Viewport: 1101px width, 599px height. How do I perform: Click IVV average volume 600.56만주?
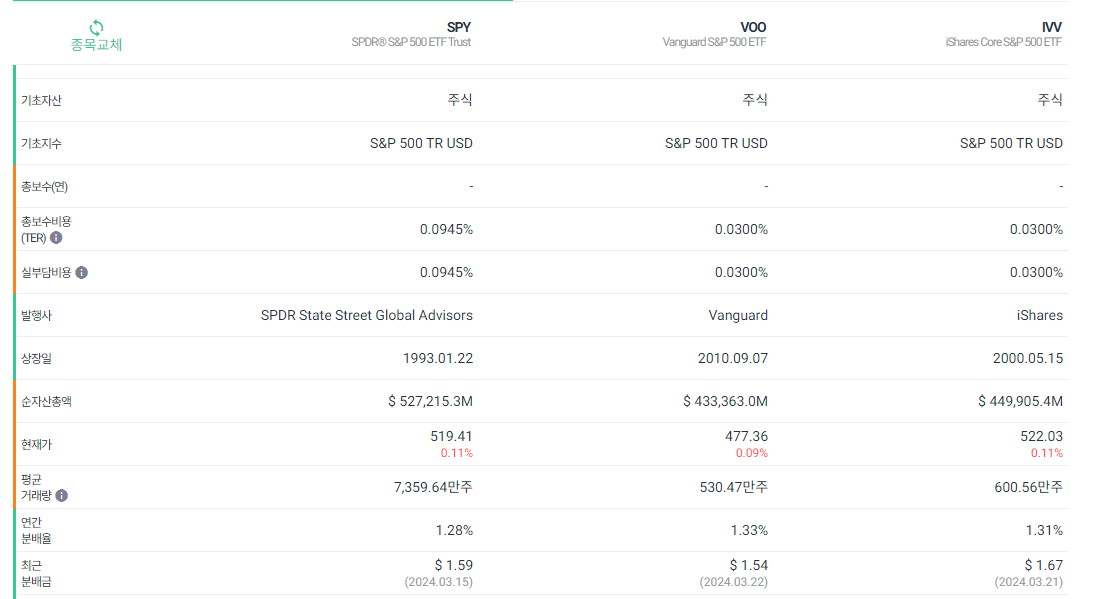pos(1029,487)
